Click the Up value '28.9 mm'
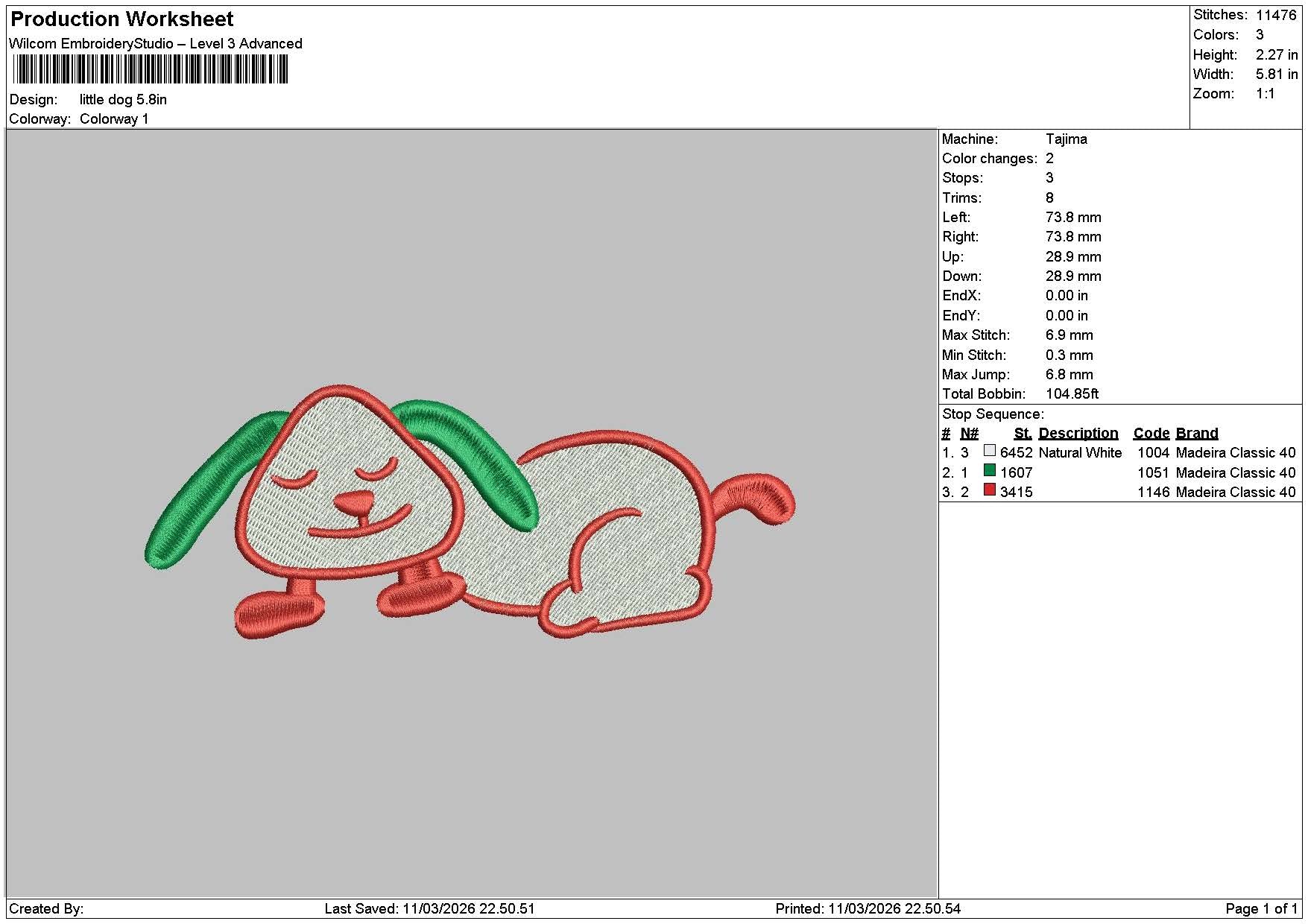 1073,256
